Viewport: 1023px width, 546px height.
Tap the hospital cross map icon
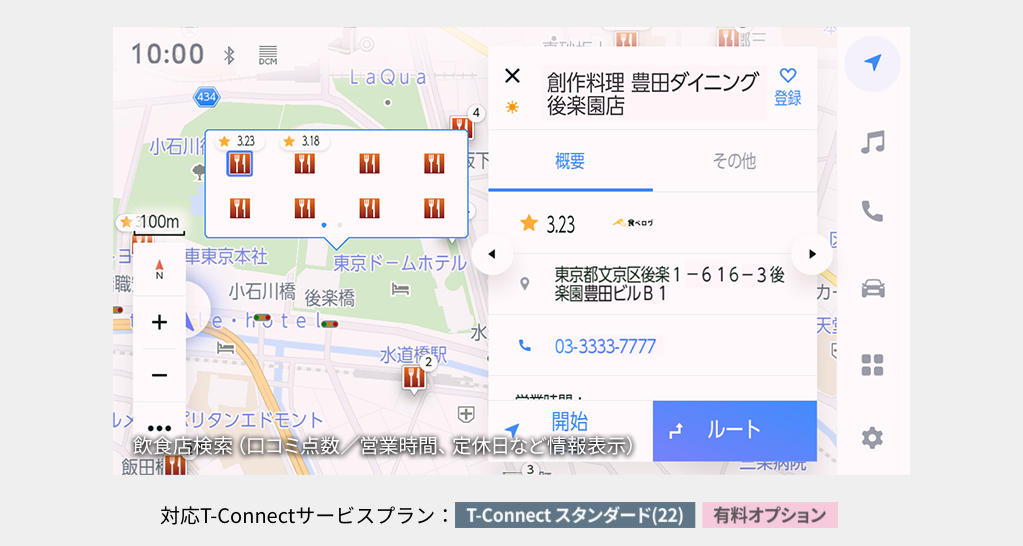pyautogui.click(x=466, y=414)
